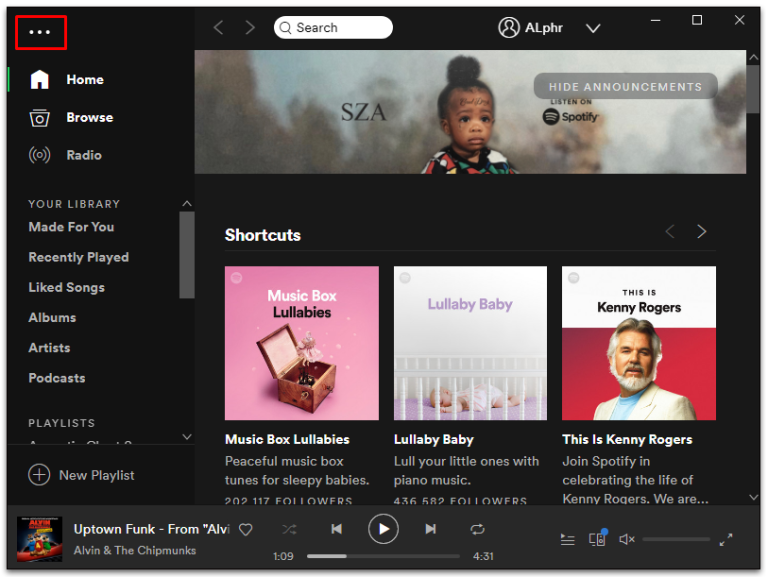Viewport: 768px width, 577px height.
Task: Skip to the previous track
Action: (336, 529)
